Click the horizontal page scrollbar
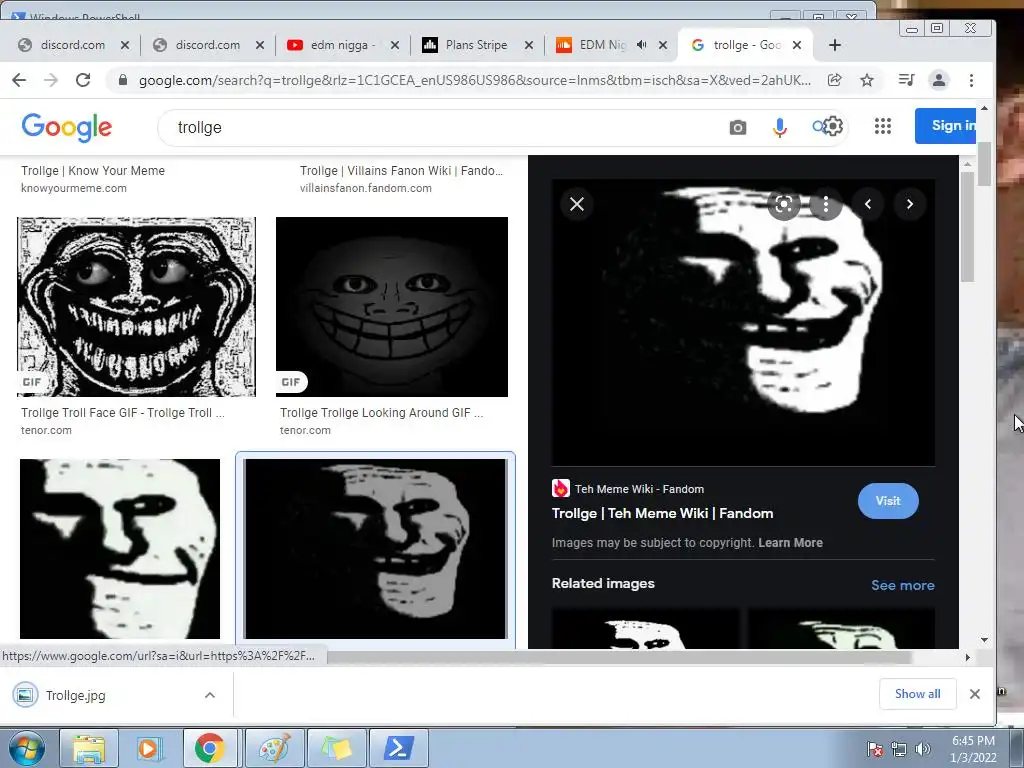 [x=619, y=657]
